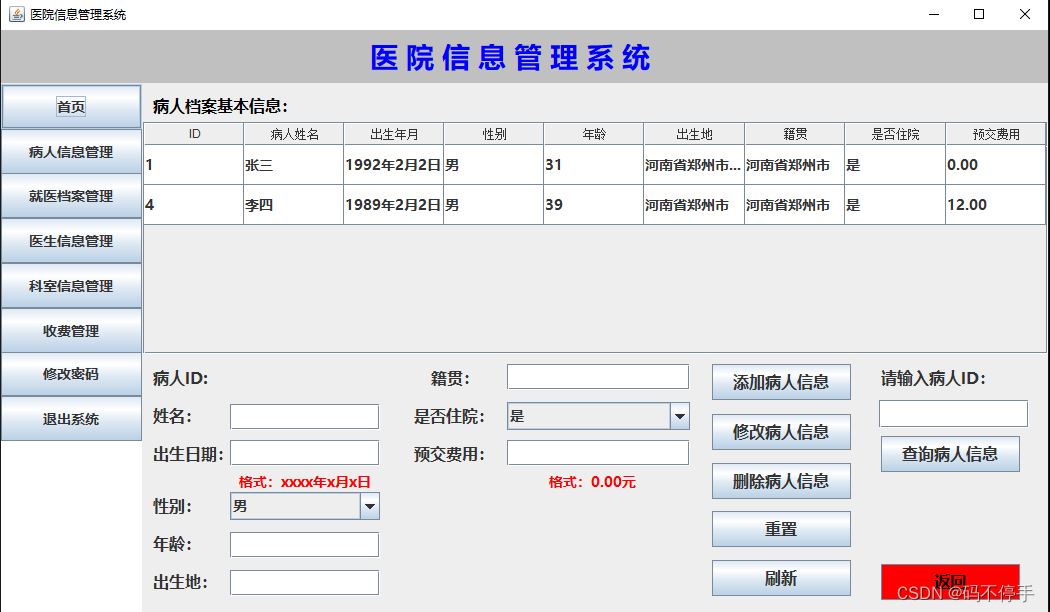The height and width of the screenshot is (612, 1050).
Task: Click 是 hospitalization cell in 张三 row
Action: [x=895, y=165]
